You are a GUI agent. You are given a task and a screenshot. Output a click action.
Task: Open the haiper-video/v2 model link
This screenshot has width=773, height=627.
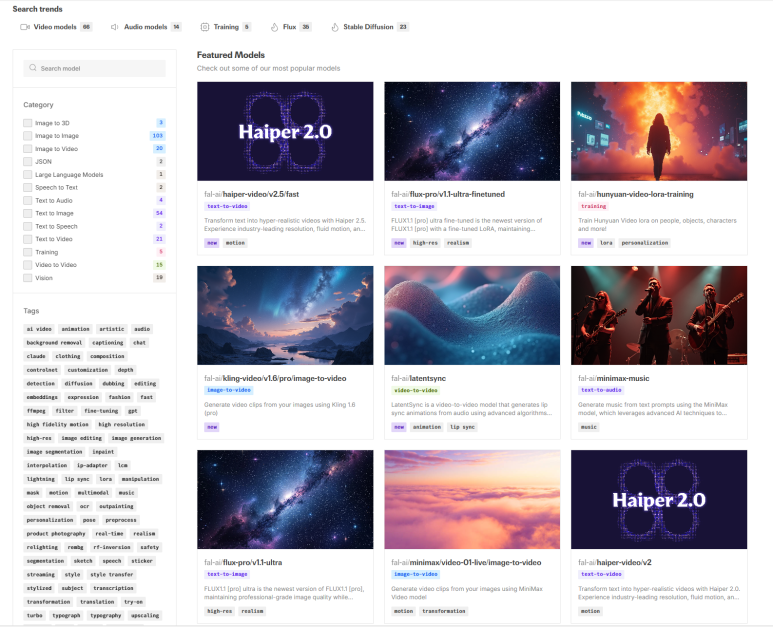coord(615,562)
